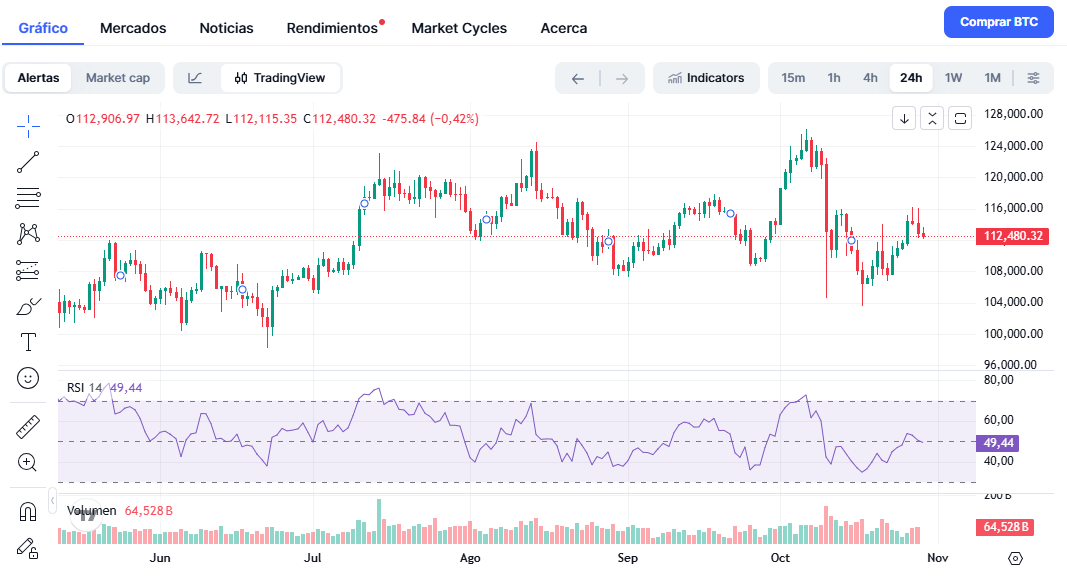
Task: Open the Indicators menu
Action: (706, 78)
